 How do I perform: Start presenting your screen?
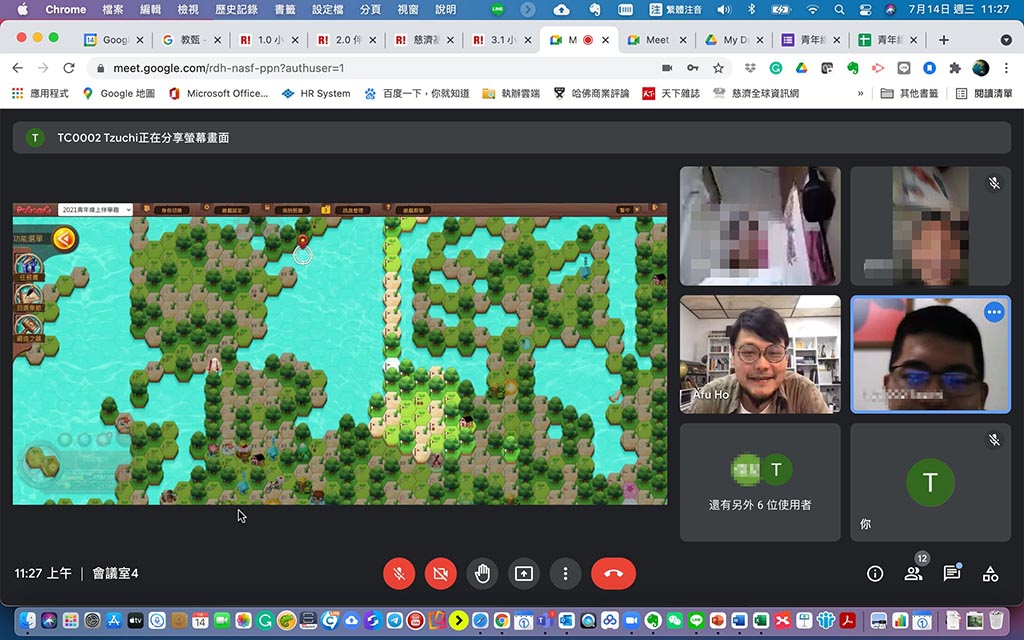[524, 573]
